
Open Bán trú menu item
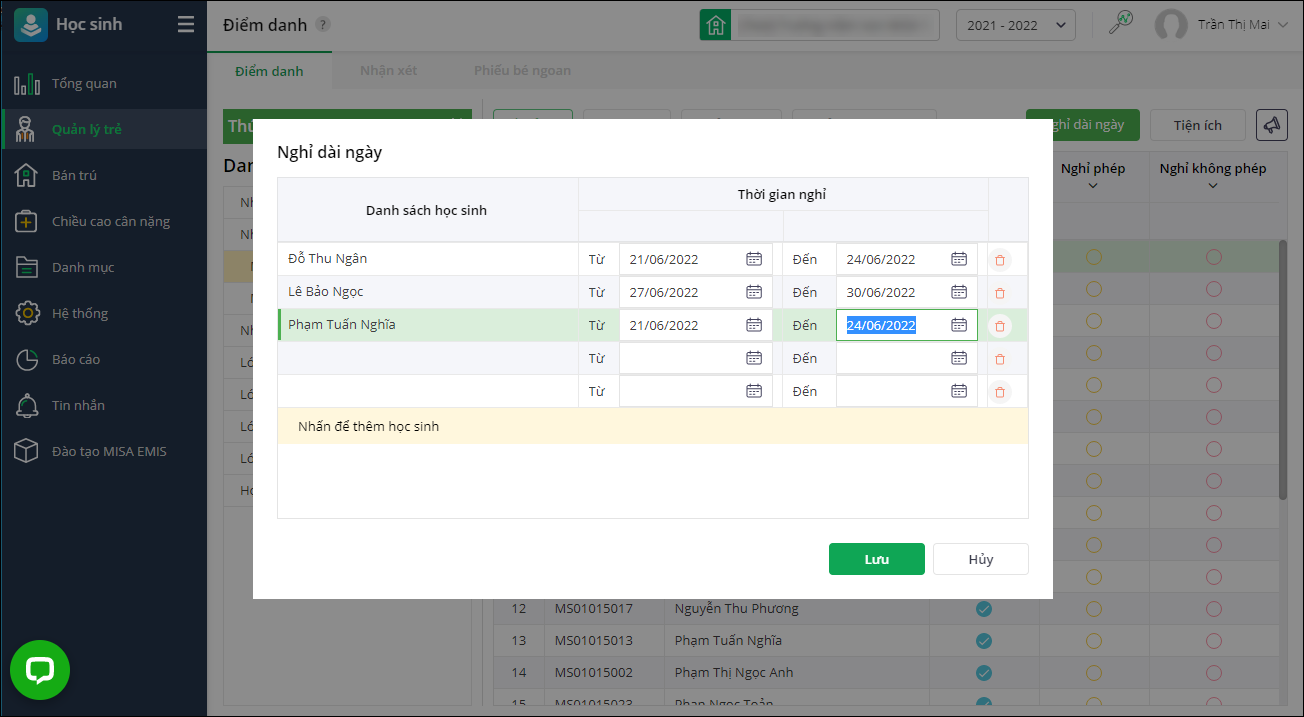coord(104,175)
